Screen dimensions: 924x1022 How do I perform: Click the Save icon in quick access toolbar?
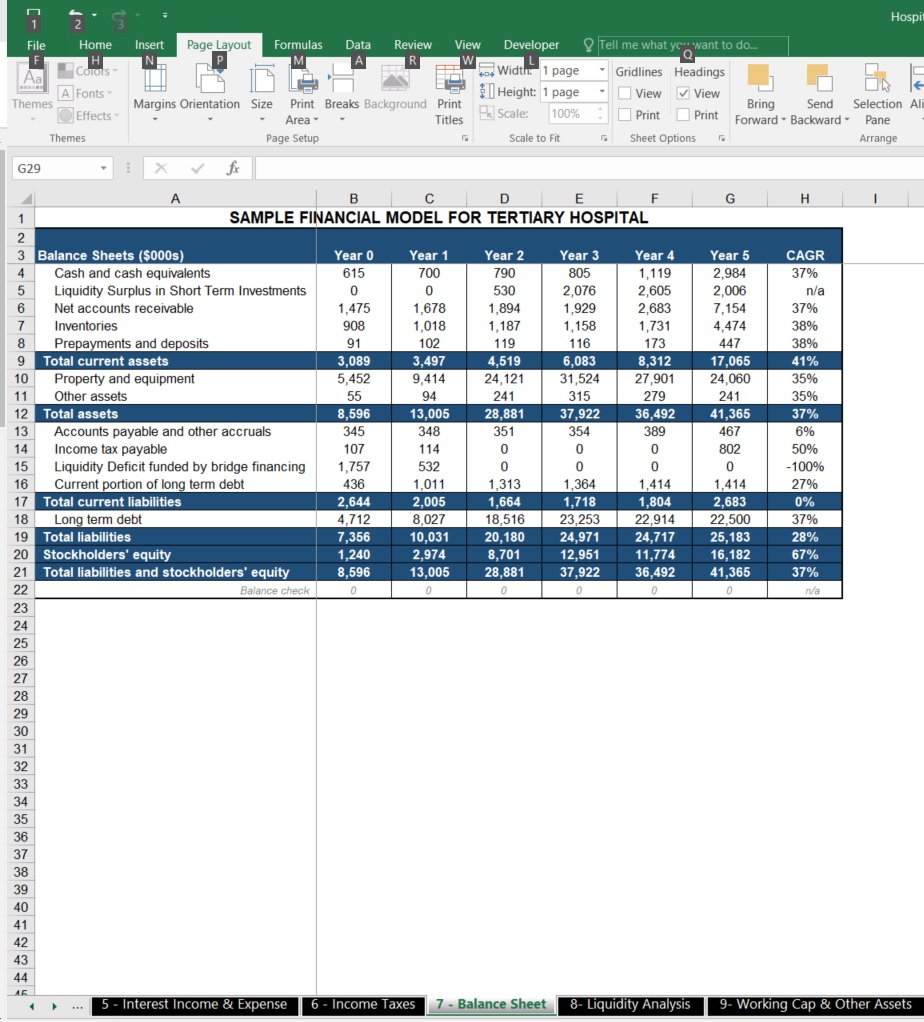click(x=33, y=14)
